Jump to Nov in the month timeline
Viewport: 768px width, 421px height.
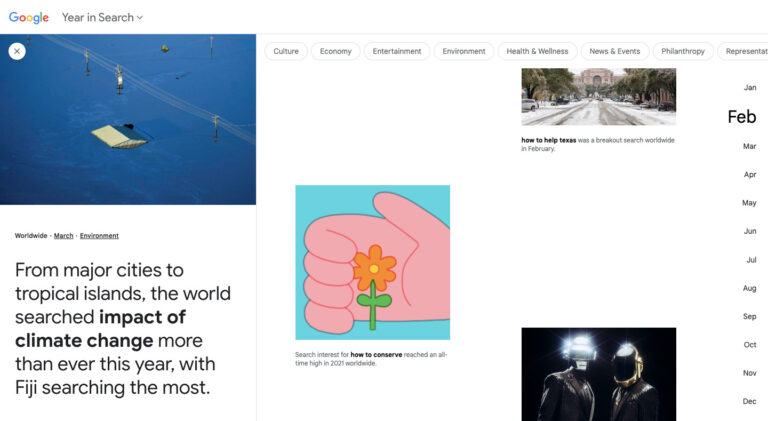point(749,373)
